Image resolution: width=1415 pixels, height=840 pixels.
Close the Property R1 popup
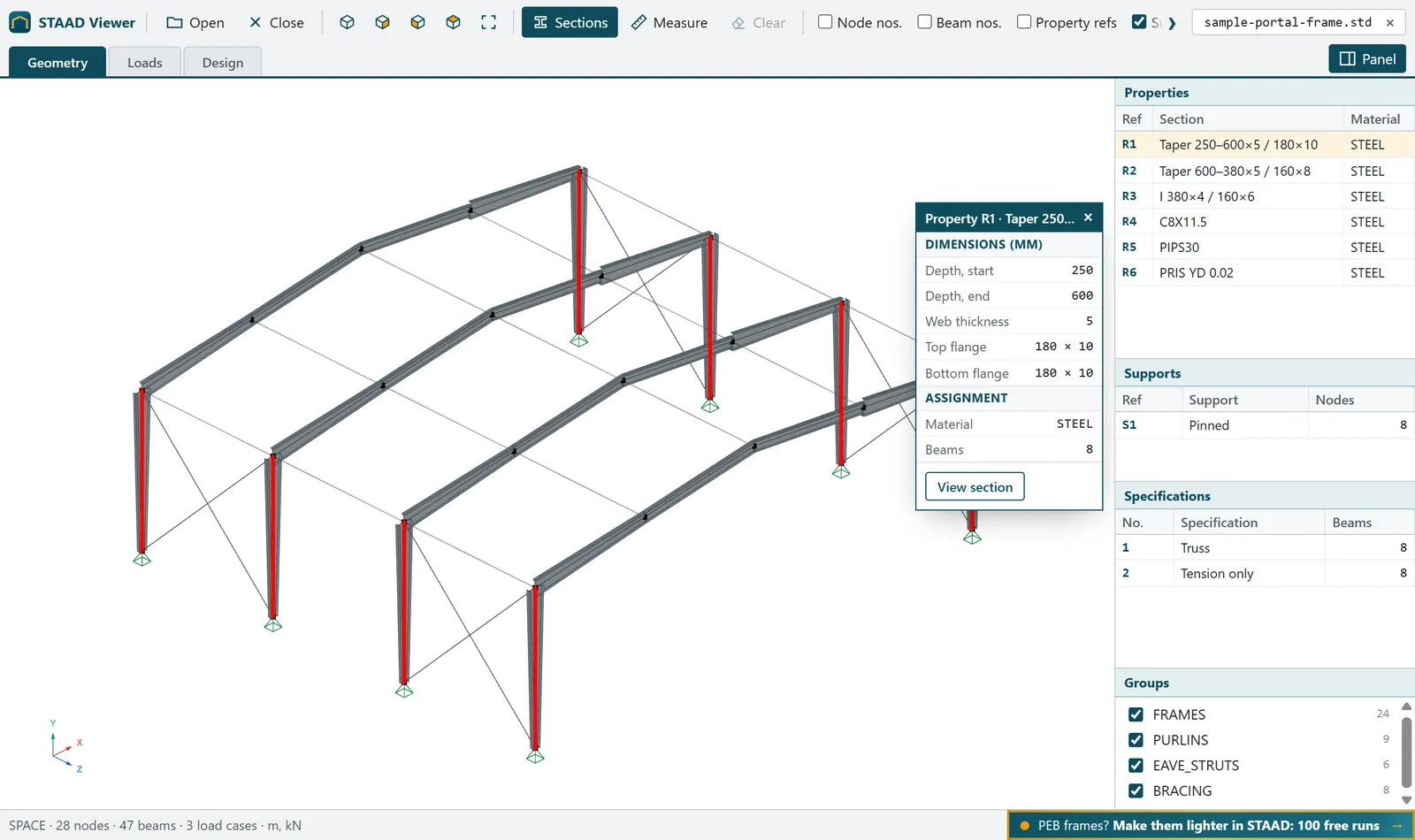click(1088, 218)
